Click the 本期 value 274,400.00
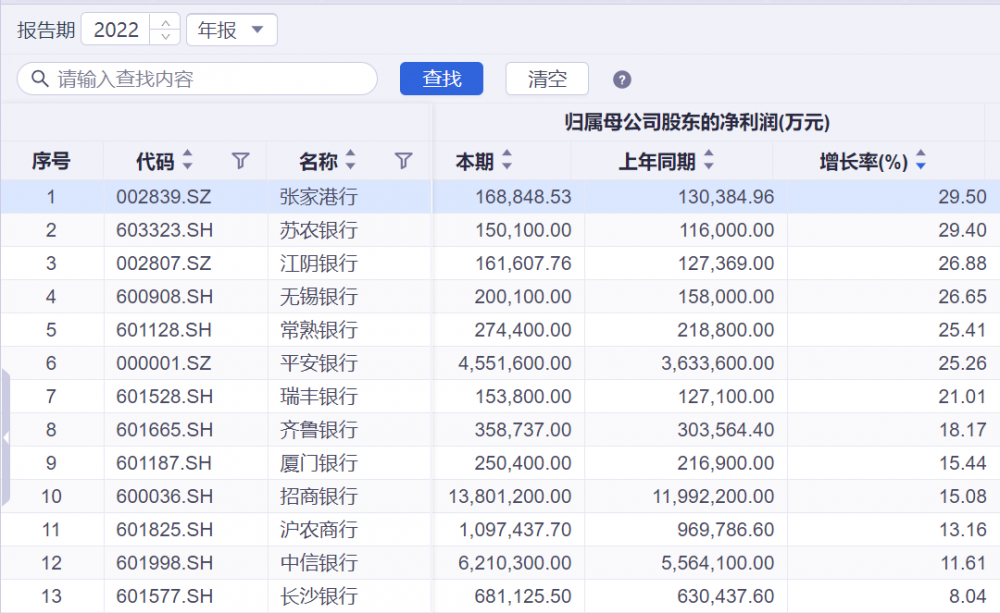This screenshot has width=1000, height=613. tap(523, 330)
